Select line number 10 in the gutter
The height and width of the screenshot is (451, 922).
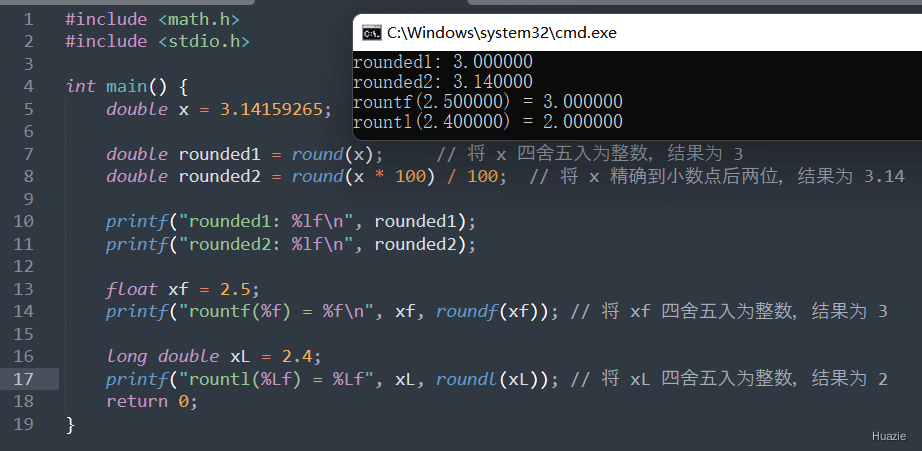23,221
